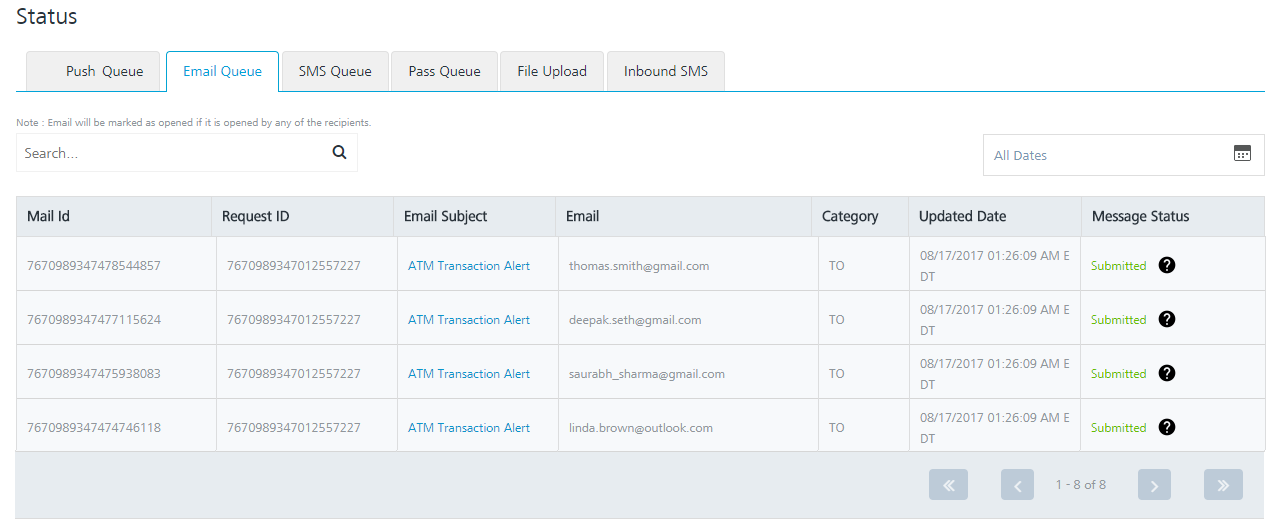This screenshot has width=1268, height=522.
Task: Go to next page of results
Action: click(x=1154, y=485)
